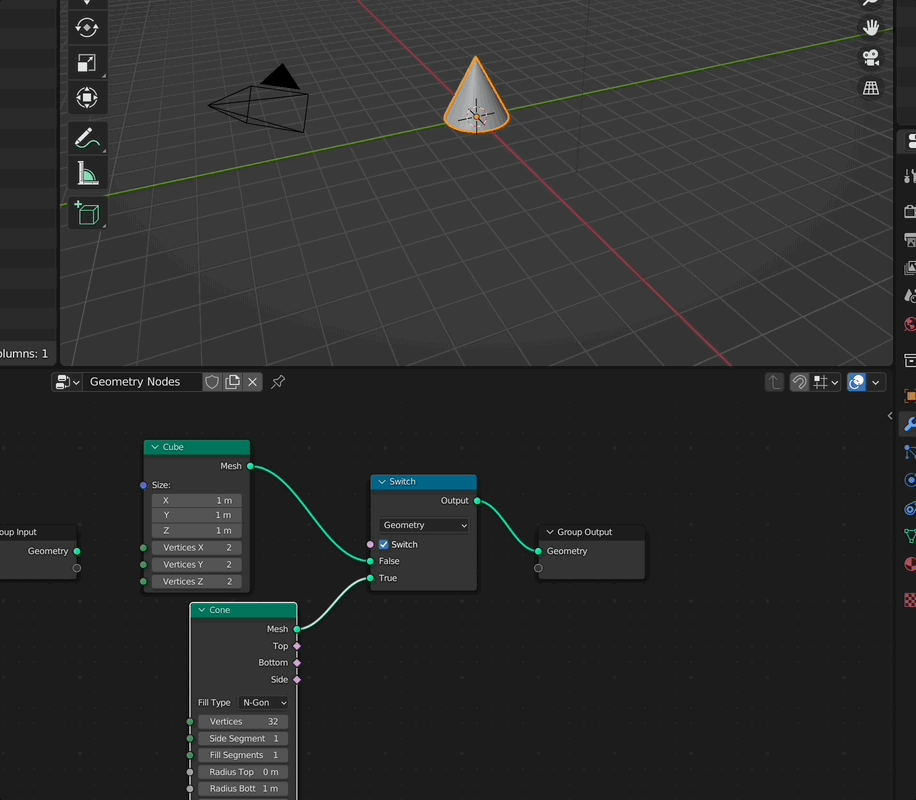Click Cone Fill Segments field

pyautogui.click(x=243, y=756)
